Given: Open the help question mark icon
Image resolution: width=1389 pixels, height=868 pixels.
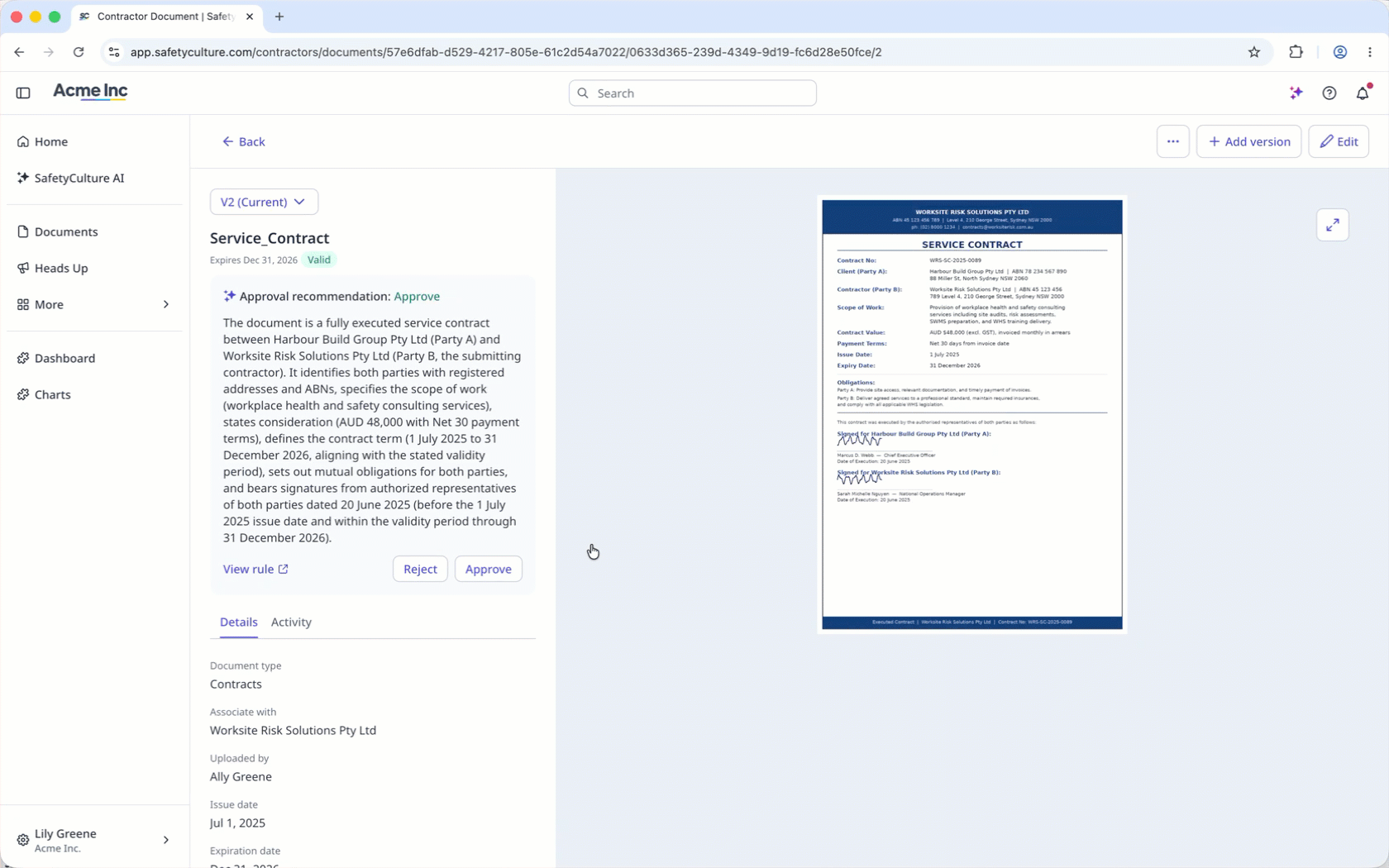Looking at the screenshot, I should pos(1329,93).
